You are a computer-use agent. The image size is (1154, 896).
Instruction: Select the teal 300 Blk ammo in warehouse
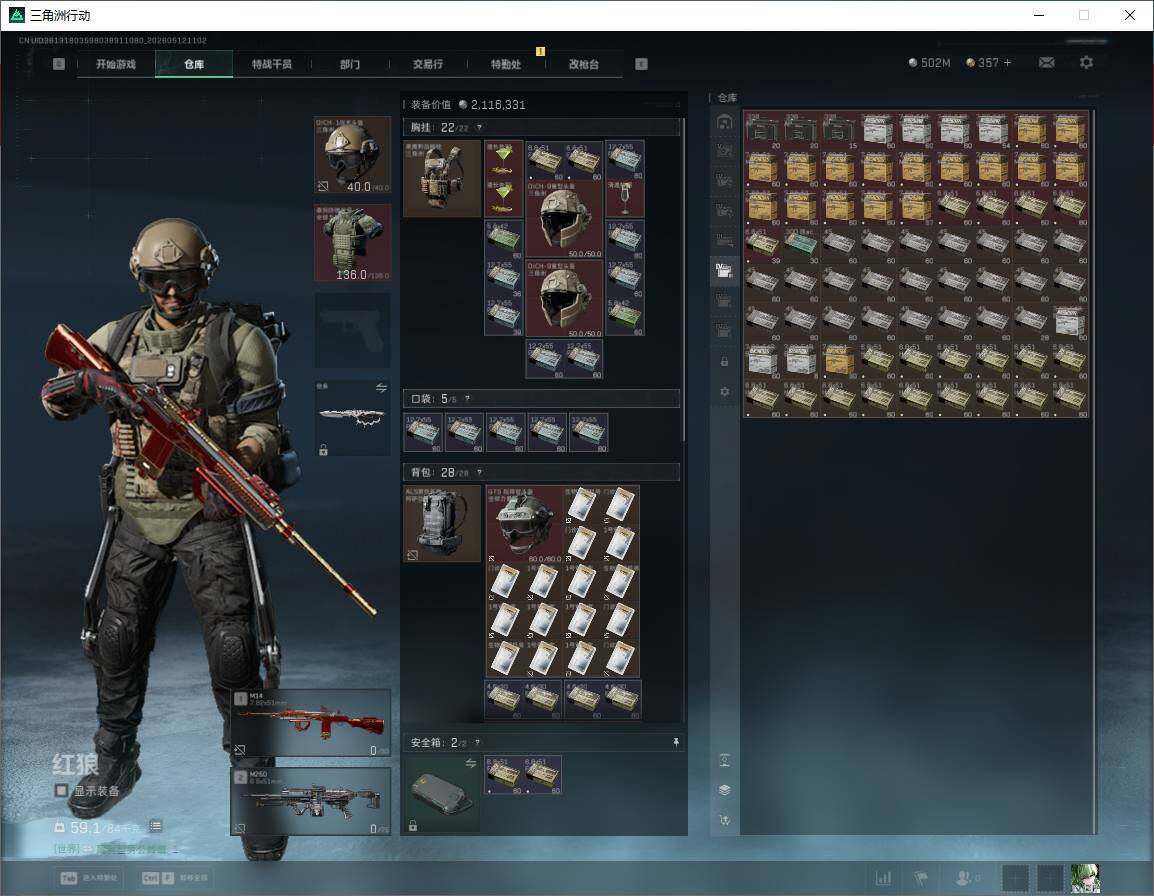click(x=800, y=245)
